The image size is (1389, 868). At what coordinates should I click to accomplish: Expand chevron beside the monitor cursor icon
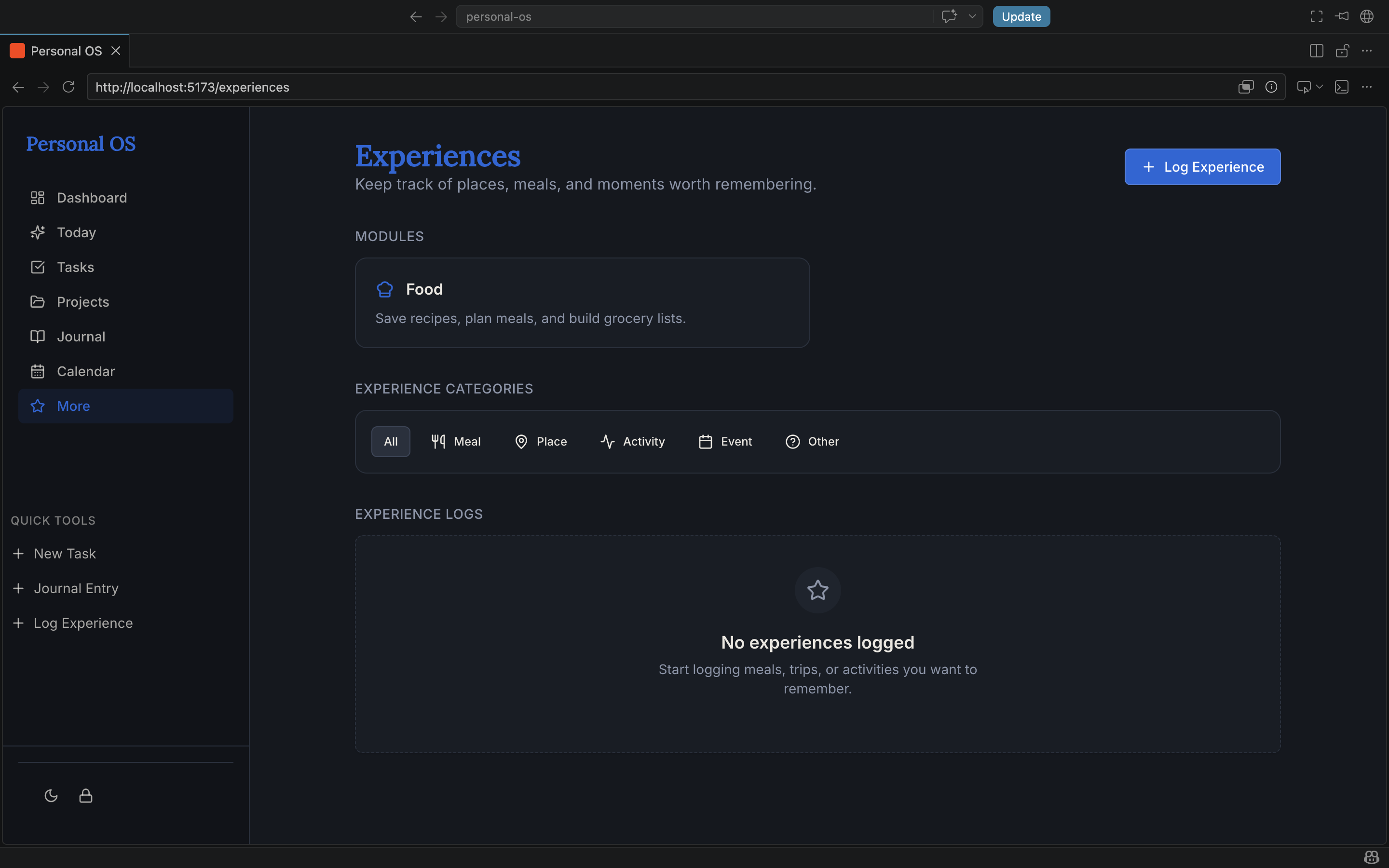coord(1320,87)
